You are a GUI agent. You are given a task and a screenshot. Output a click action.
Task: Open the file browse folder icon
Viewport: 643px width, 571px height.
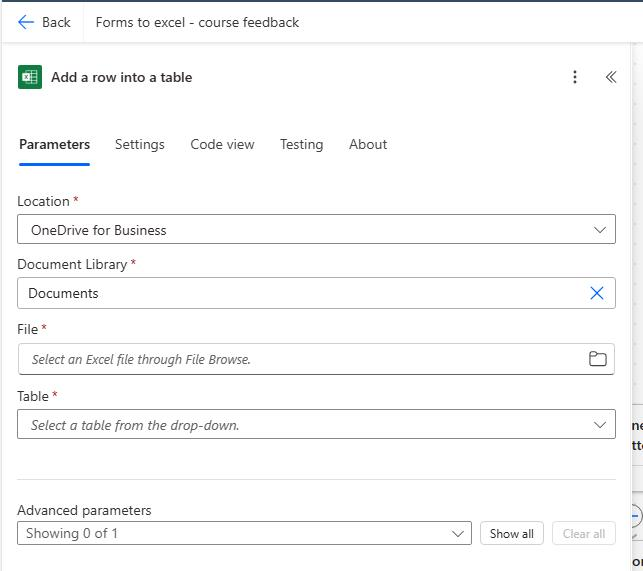point(598,359)
